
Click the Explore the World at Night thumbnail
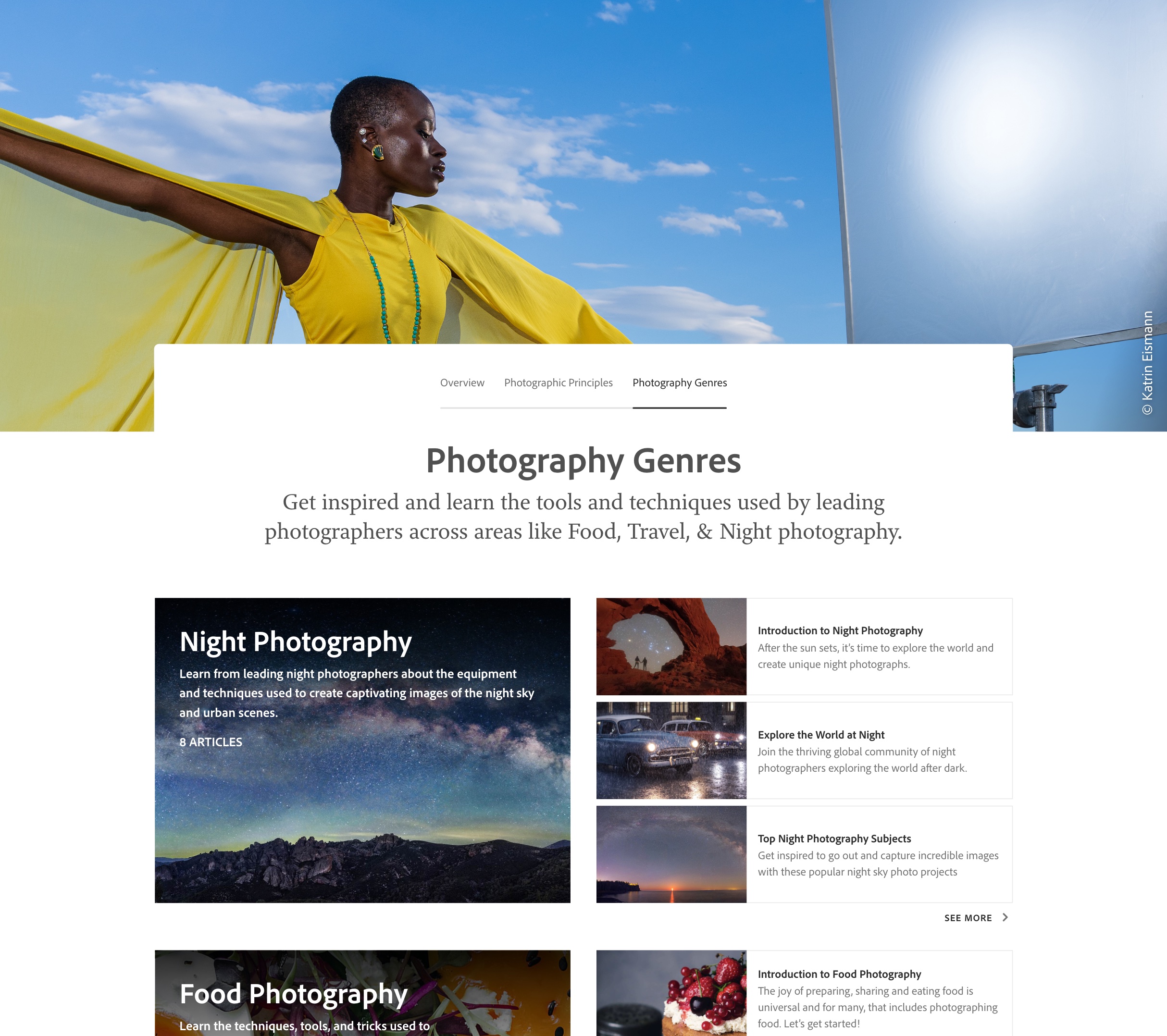coord(670,751)
